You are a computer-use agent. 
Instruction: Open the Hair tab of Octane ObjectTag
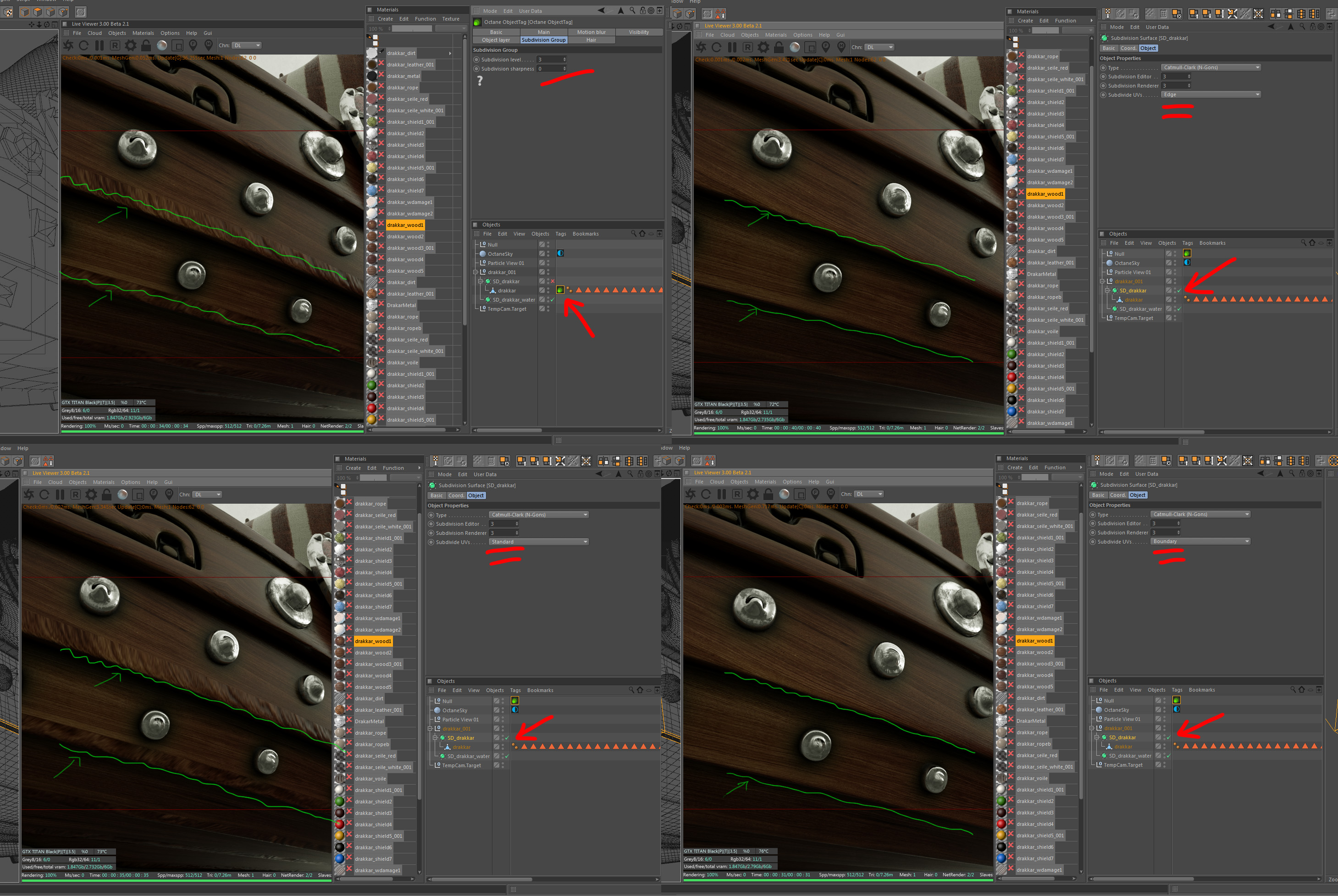[x=591, y=40]
